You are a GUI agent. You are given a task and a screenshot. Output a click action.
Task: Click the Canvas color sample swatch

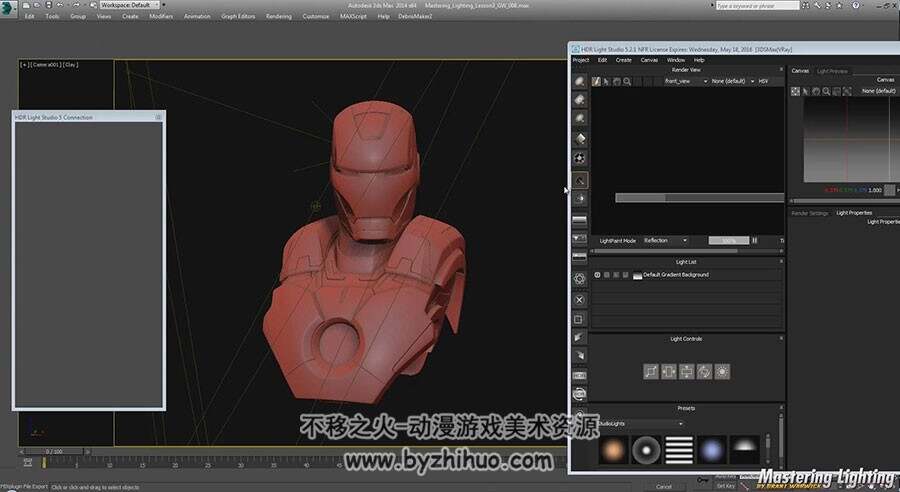[x=890, y=190]
